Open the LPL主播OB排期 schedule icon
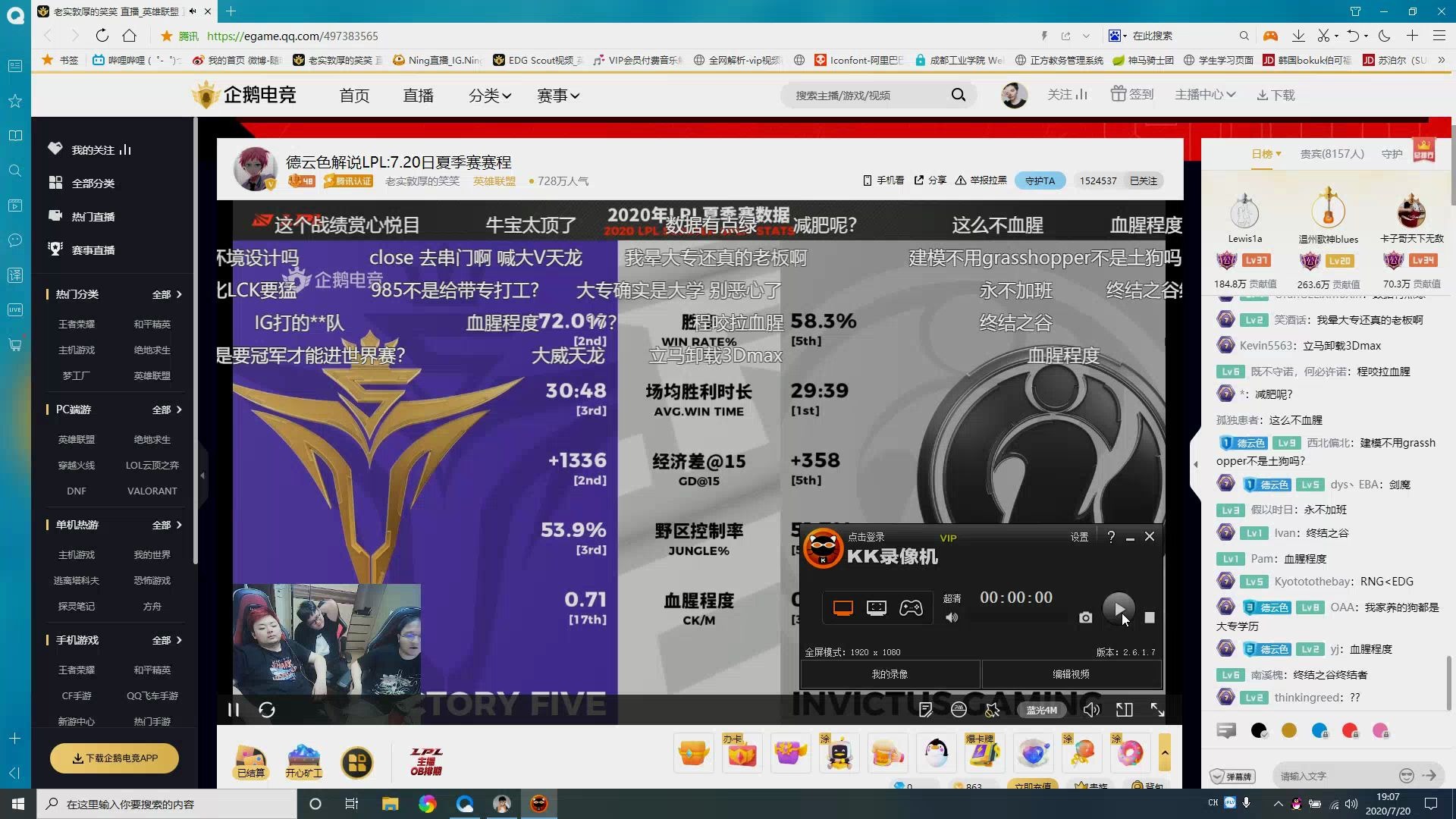 426,761
